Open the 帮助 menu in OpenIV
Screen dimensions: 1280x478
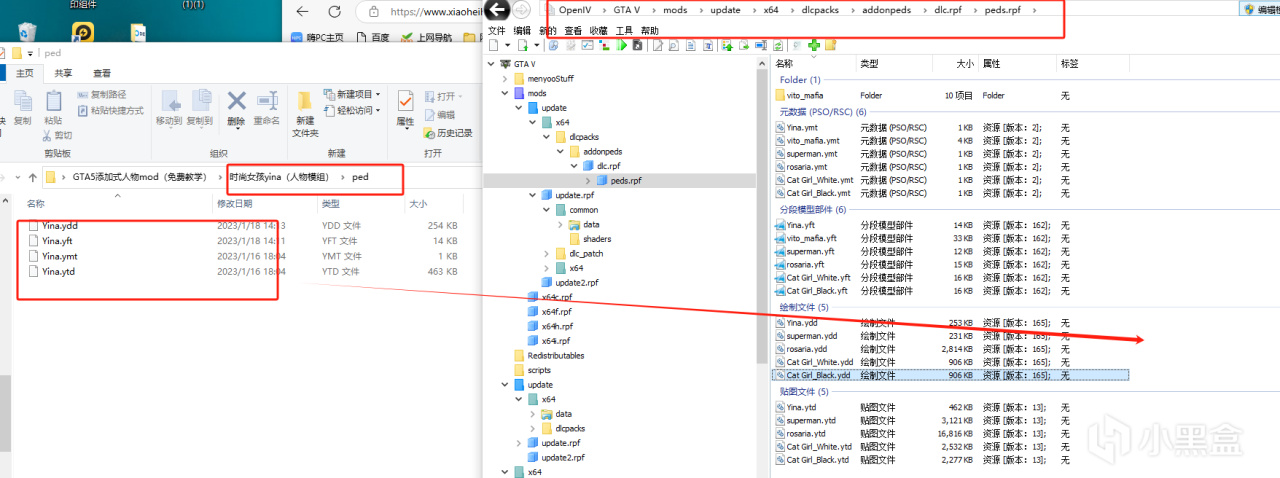point(650,31)
